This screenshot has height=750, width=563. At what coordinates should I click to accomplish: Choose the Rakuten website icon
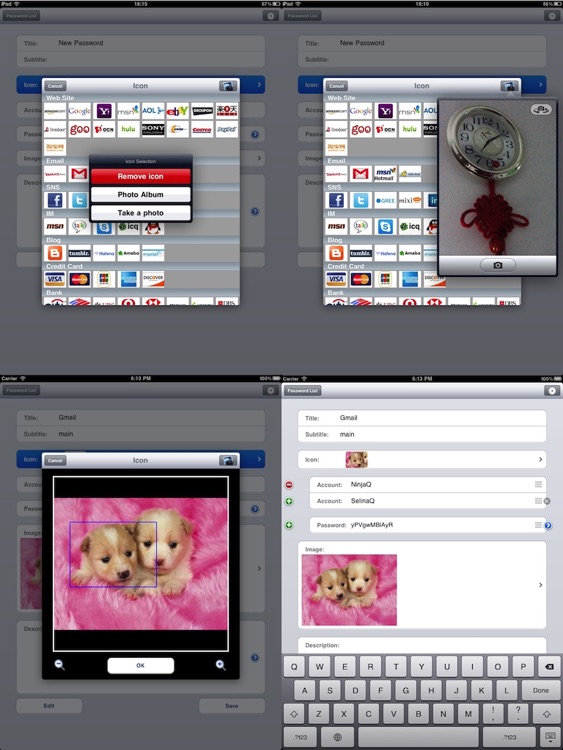click(227, 111)
